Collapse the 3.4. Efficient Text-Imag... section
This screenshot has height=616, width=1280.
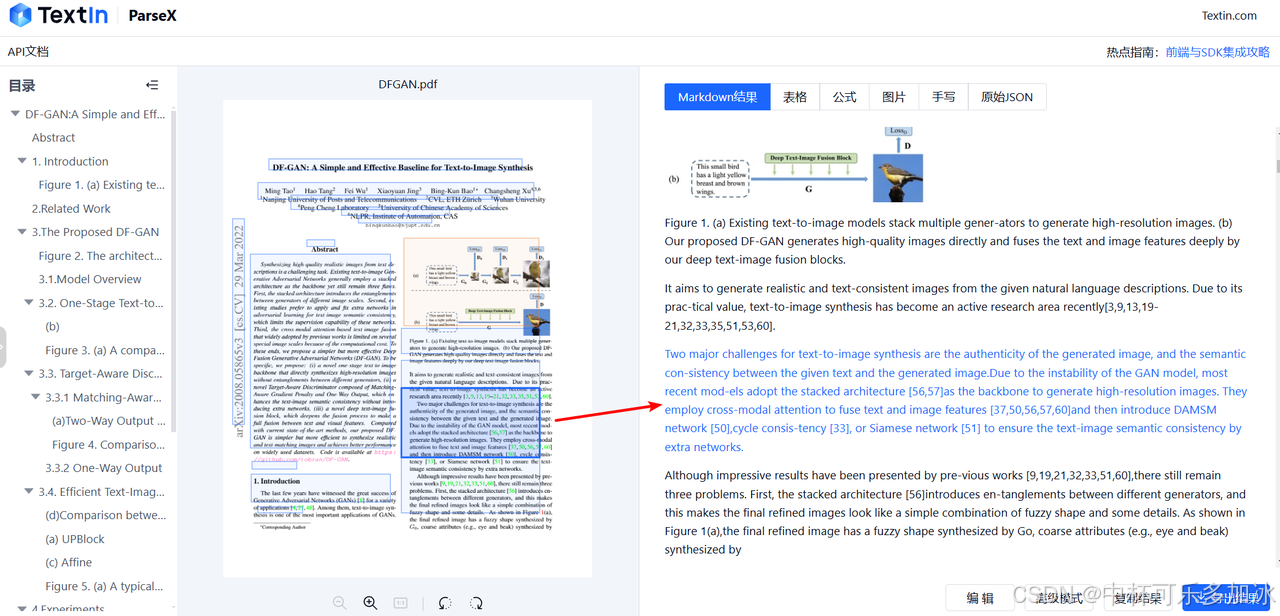[x=29, y=492]
